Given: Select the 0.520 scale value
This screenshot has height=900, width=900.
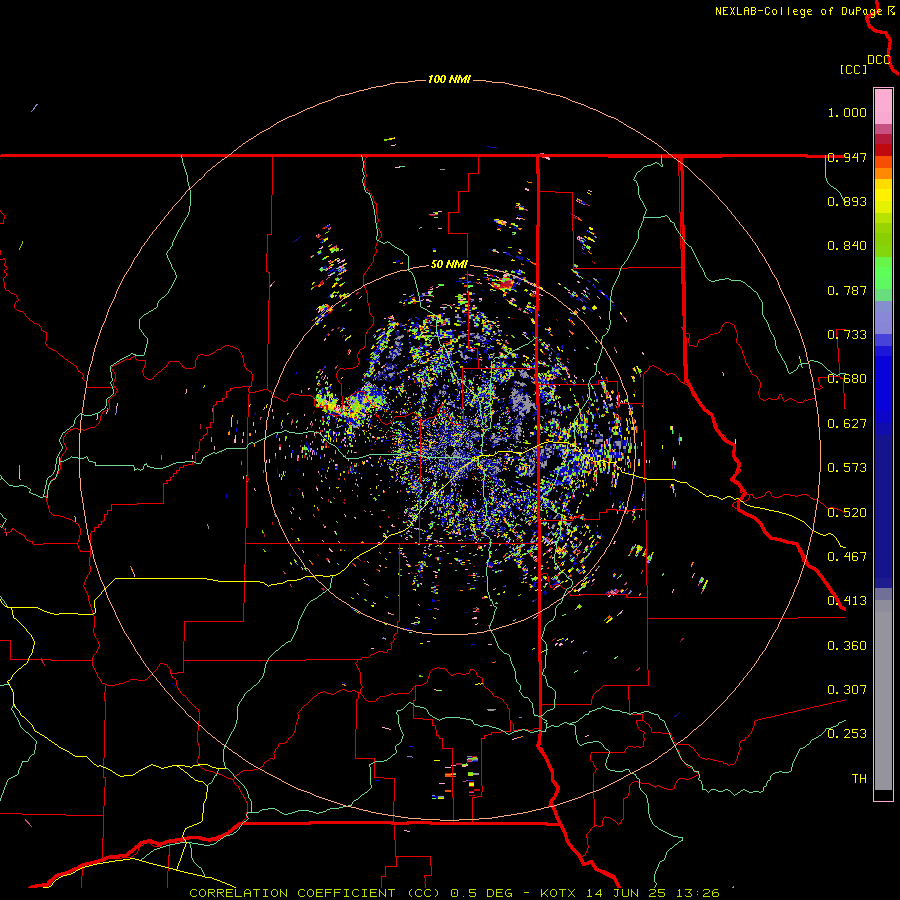Looking at the screenshot, I should point(847,513).
